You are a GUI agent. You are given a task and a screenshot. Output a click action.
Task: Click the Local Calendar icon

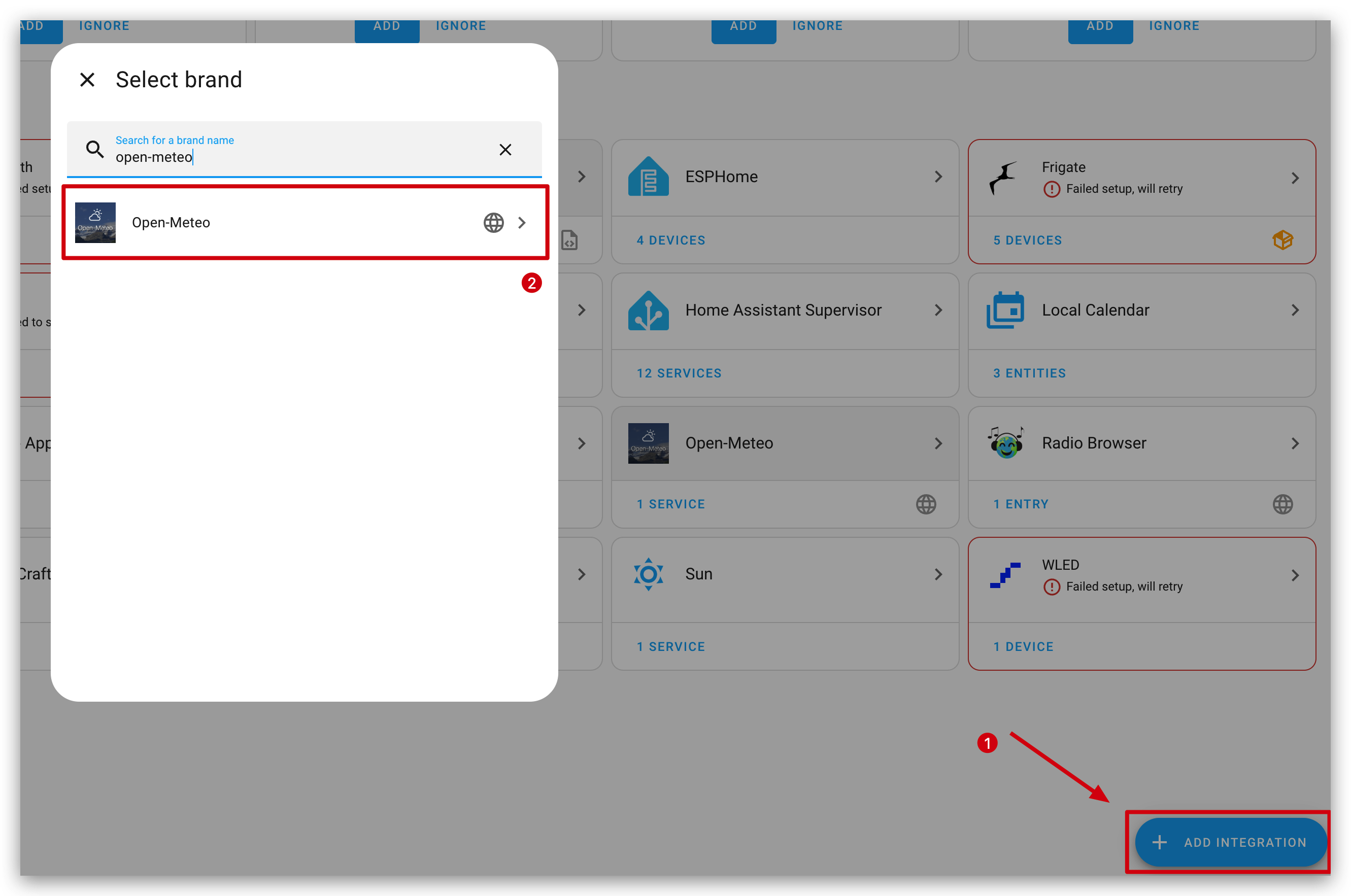pyautogui.click(x=1005, y=311)
